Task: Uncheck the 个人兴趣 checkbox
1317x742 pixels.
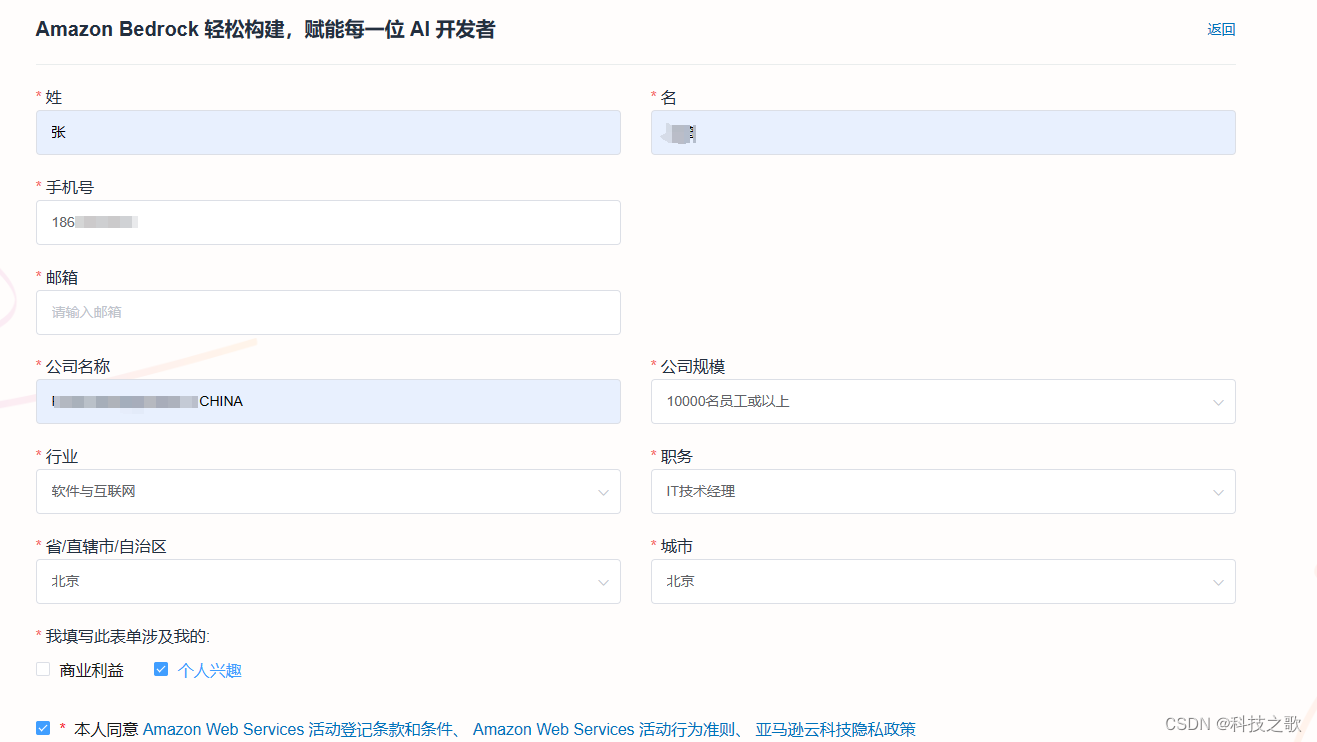Action: (x=161, y=669)
